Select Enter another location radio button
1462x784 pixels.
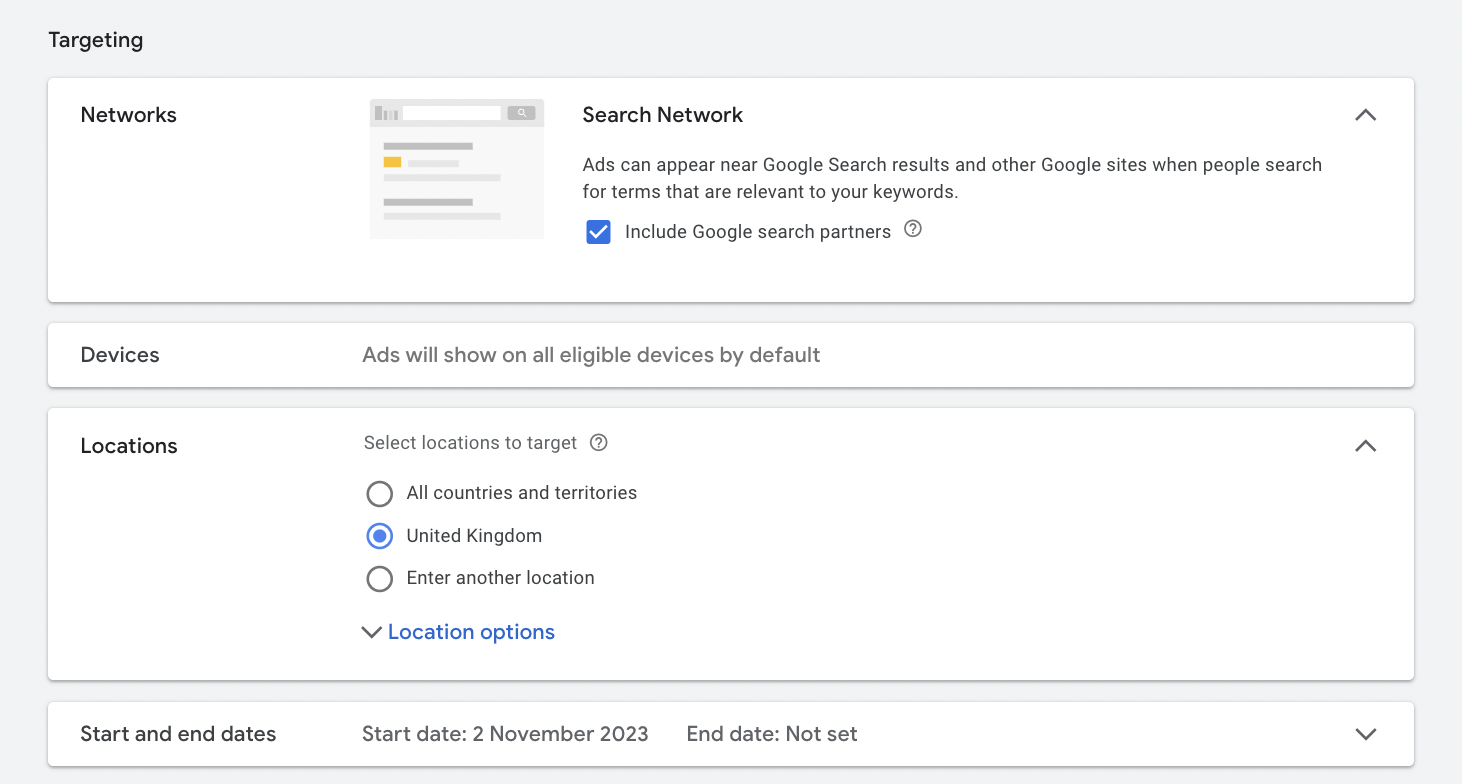point(380,579)
